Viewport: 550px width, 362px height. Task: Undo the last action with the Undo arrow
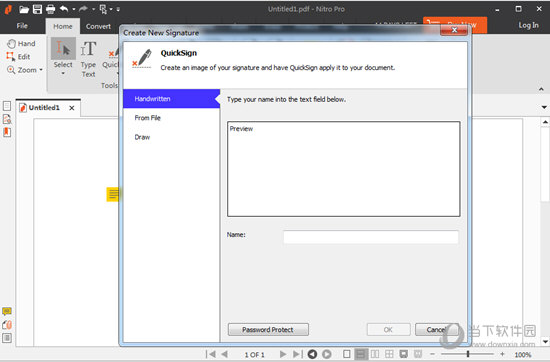tap(64, 9)
